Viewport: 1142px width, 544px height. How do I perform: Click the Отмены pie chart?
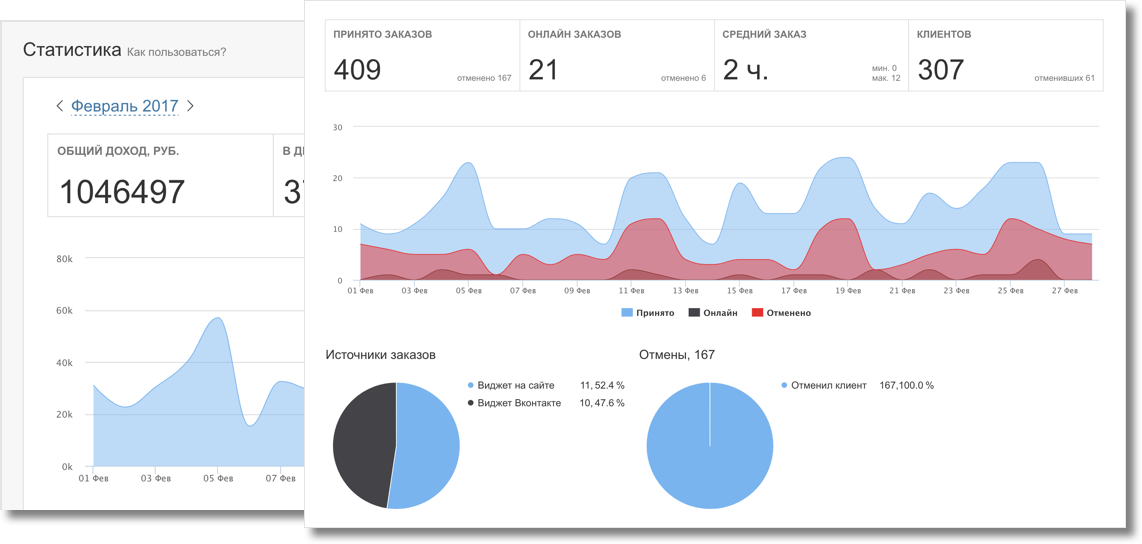coord(710,446)
